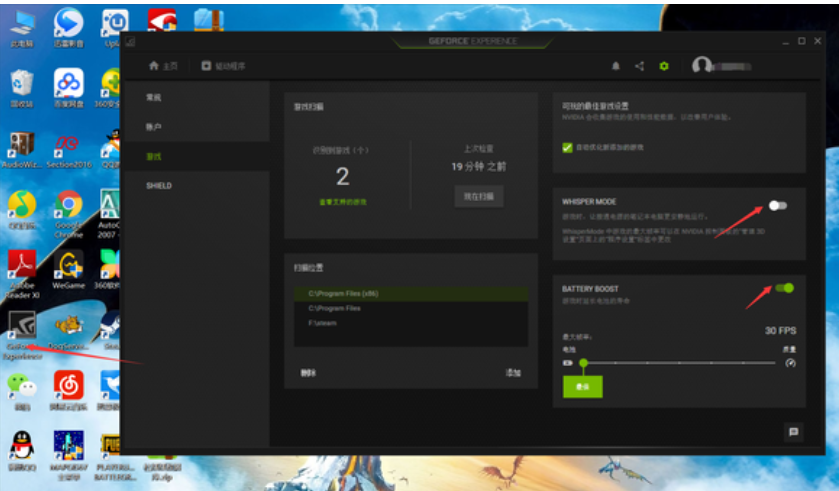Select 账户 (Account) in the sidebar
The height and width of the screenshot is (491, 839).
[153, 127]
